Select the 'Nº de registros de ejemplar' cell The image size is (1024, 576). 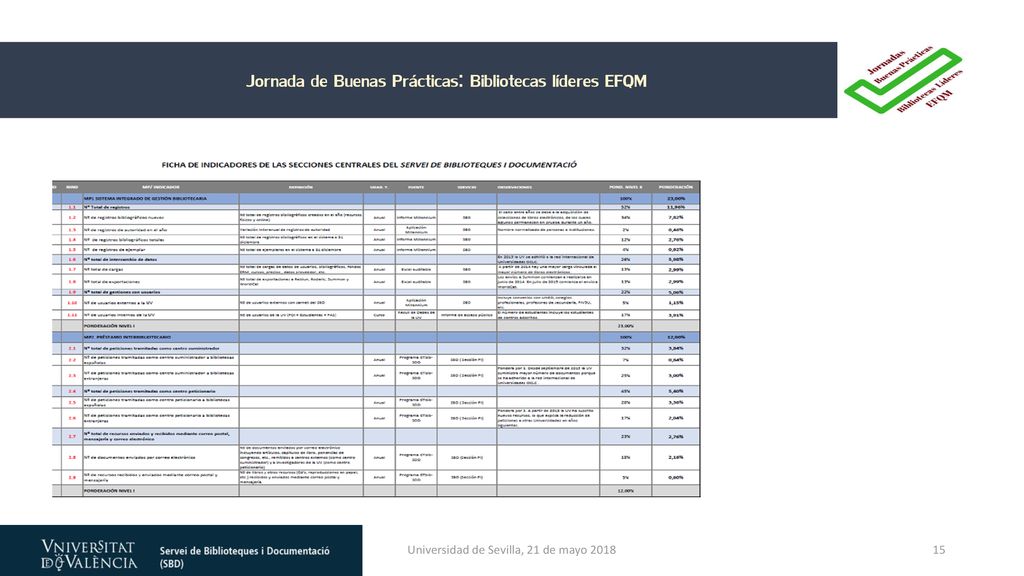[x=161, y=249]
